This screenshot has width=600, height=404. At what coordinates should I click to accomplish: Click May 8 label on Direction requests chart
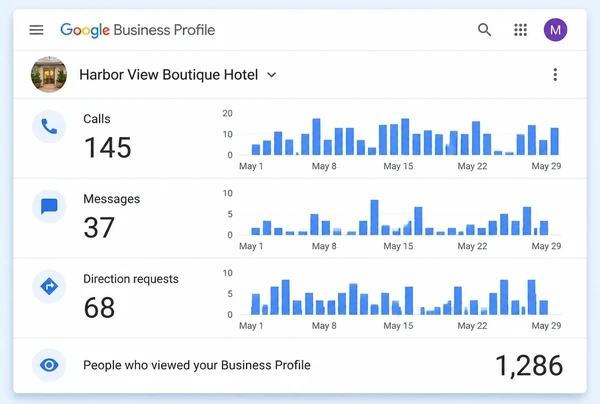coord(324,326)
